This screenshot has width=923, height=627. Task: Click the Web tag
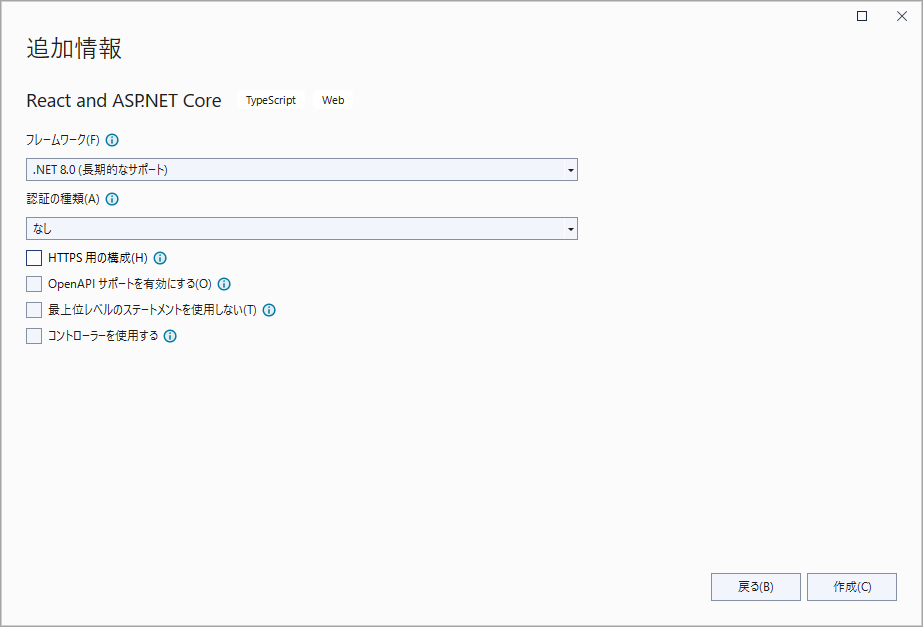pyautogui.click(x=333, y=100)
